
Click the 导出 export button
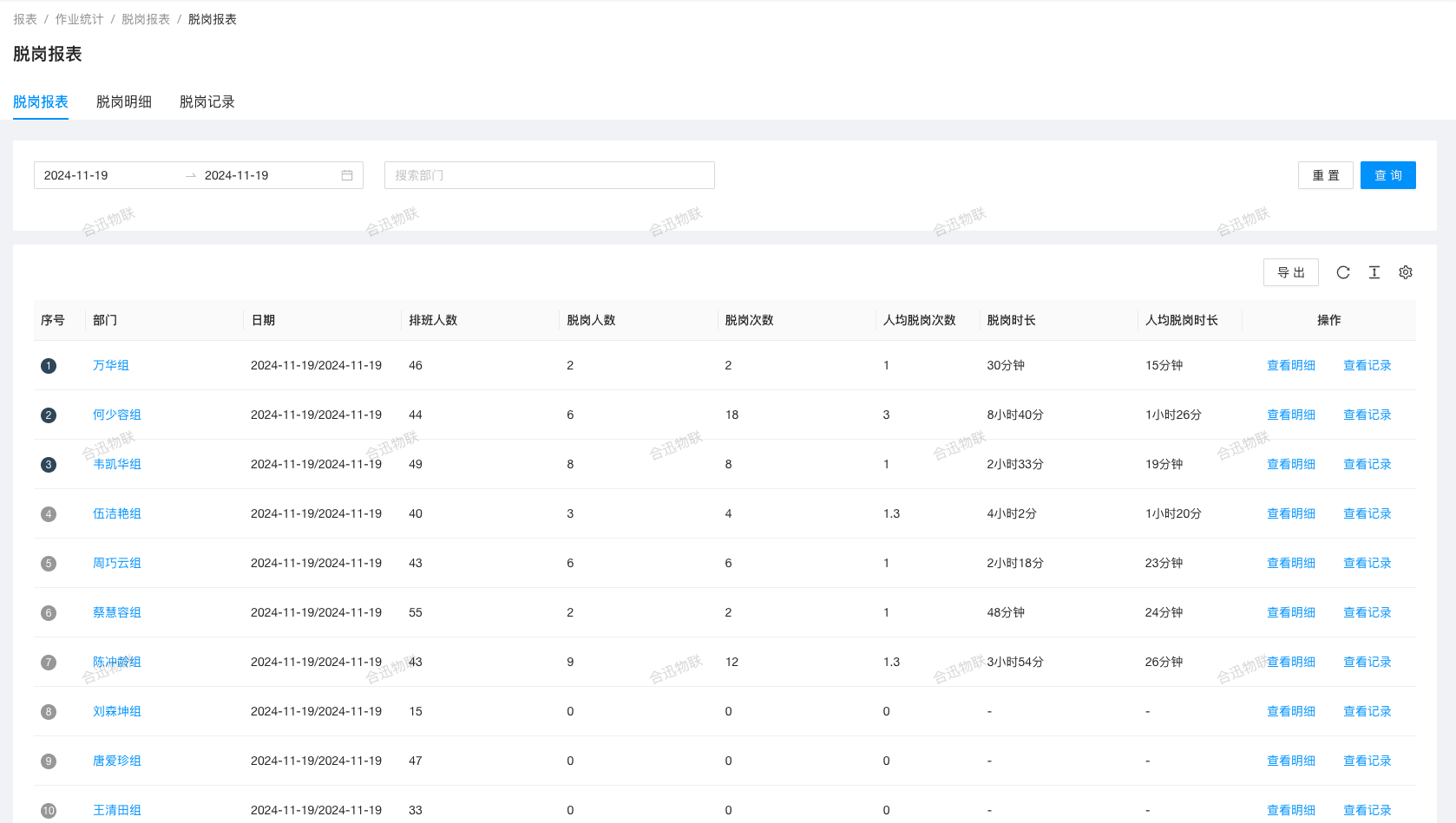(x=1290, y=272)
